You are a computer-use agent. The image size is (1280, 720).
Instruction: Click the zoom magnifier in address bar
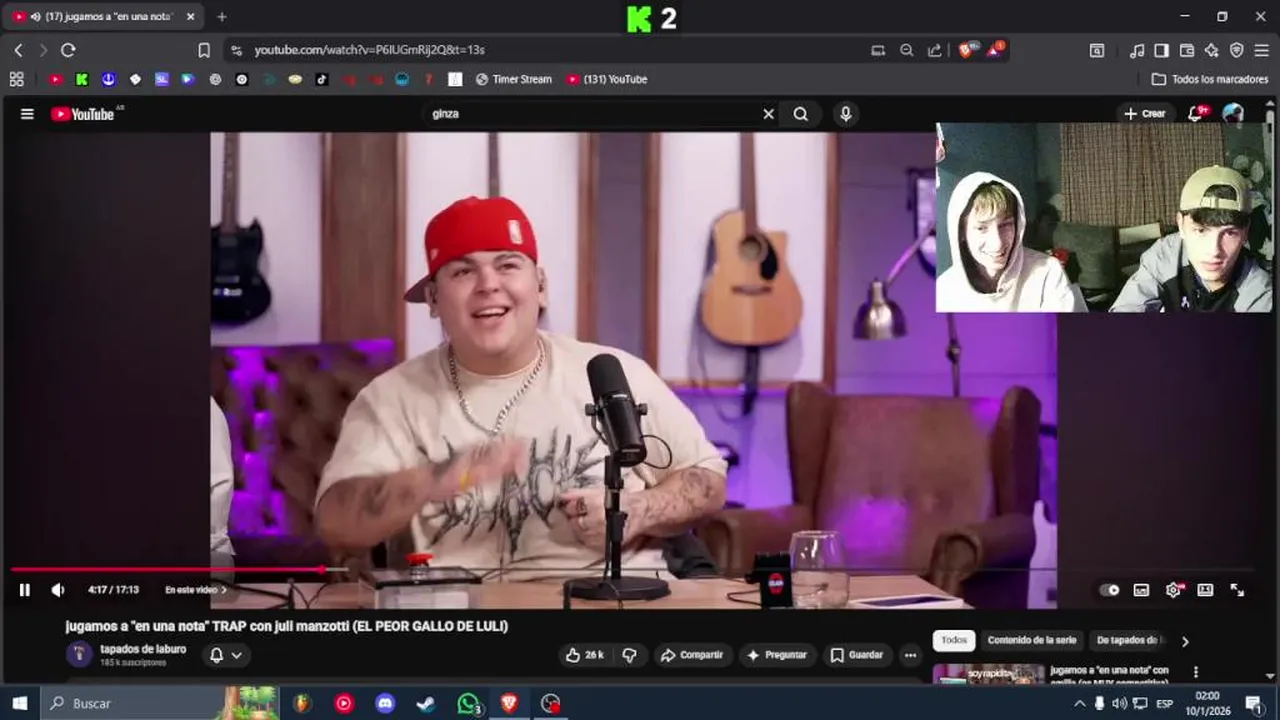(906, 50)
